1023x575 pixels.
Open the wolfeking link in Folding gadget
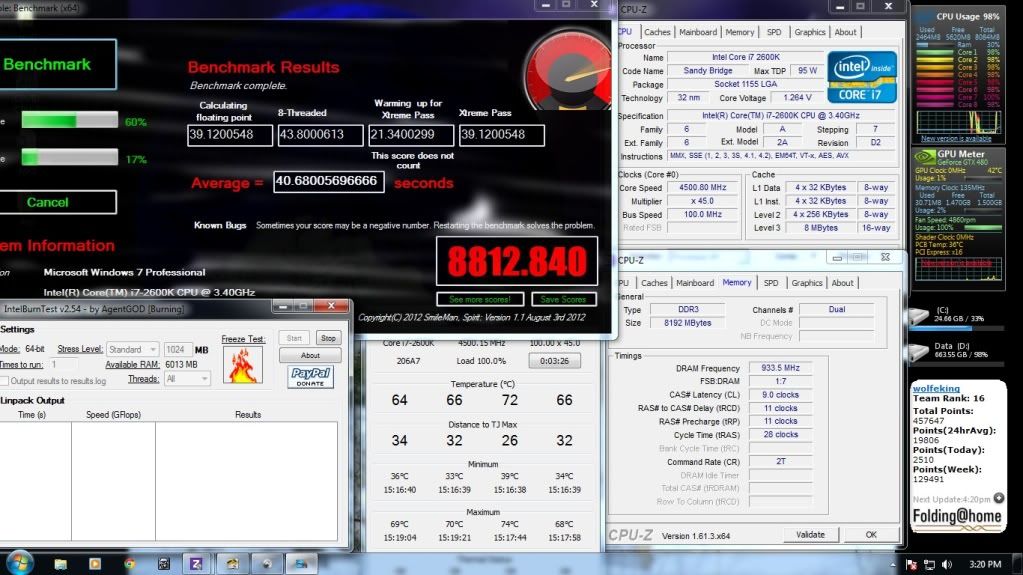click(x=936, y=388)
